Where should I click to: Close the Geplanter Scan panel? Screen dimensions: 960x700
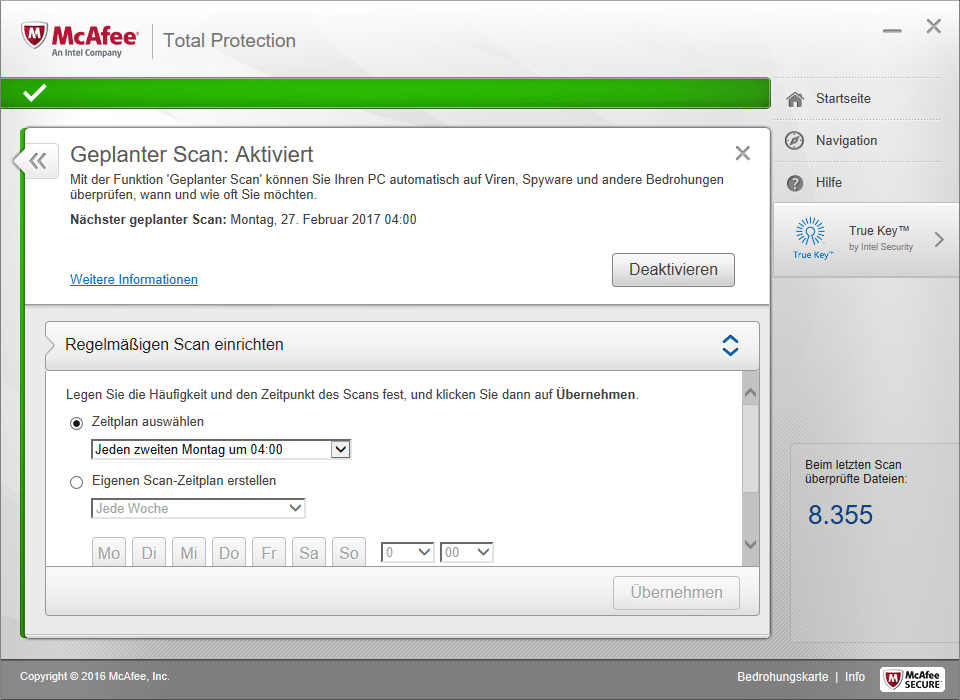pos(742,153)
